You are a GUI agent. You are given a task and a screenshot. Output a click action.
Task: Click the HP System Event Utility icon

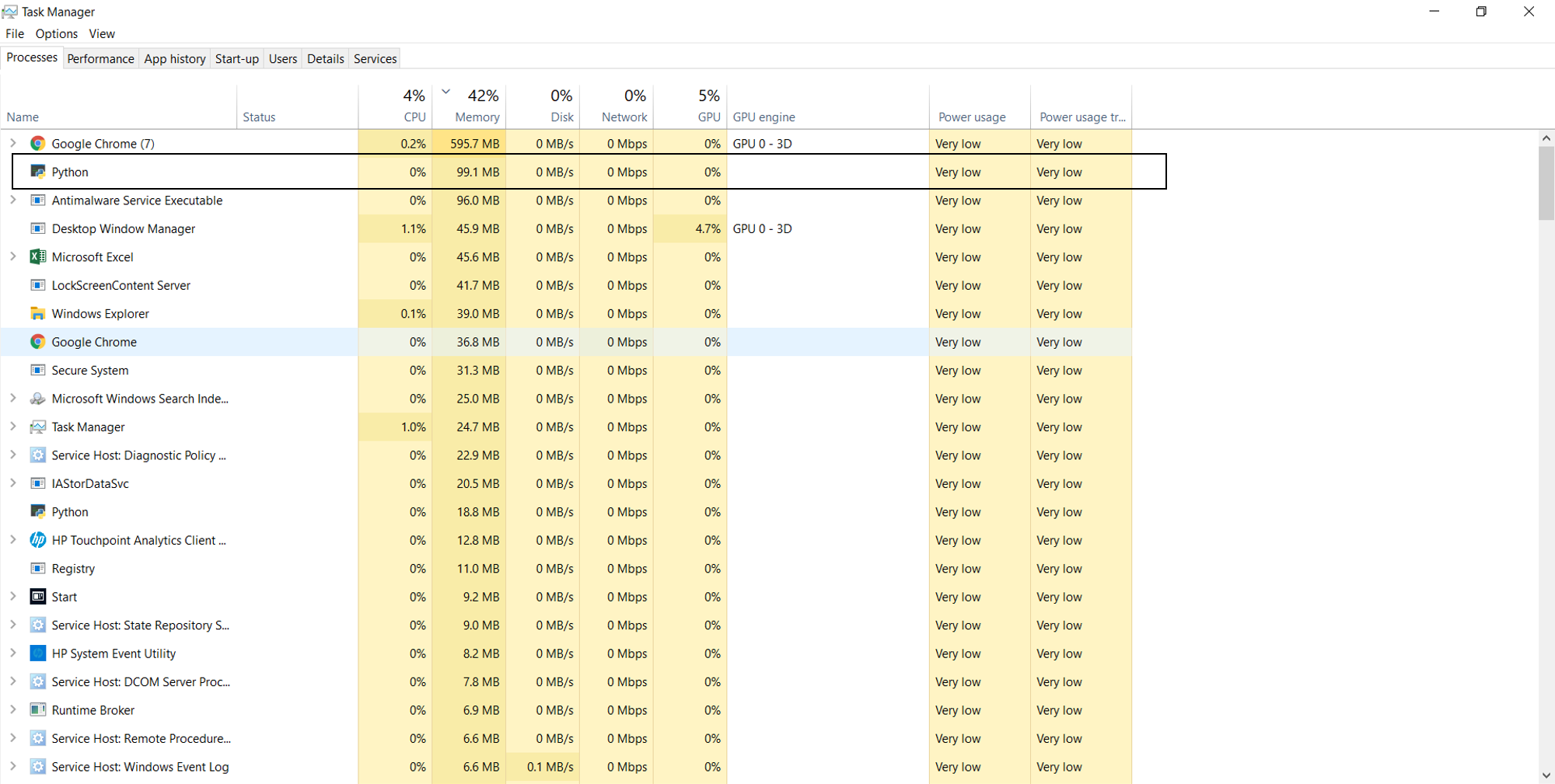click(x=37, y=653)
